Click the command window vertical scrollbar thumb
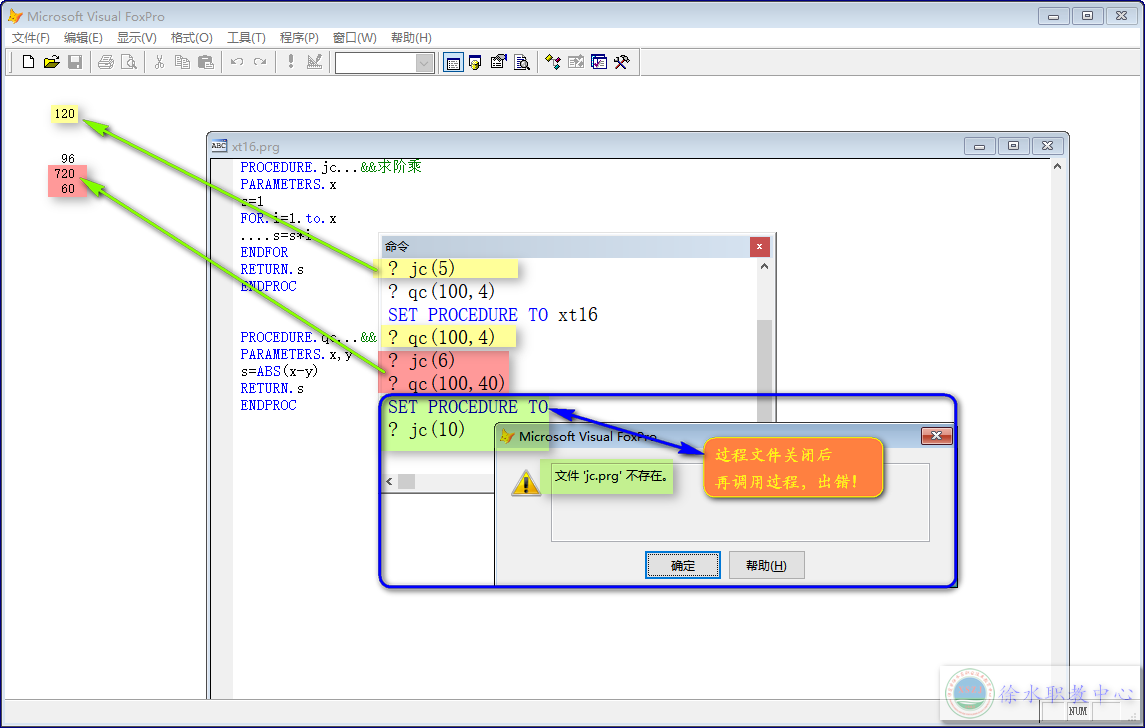 click(x=764, y=370)
